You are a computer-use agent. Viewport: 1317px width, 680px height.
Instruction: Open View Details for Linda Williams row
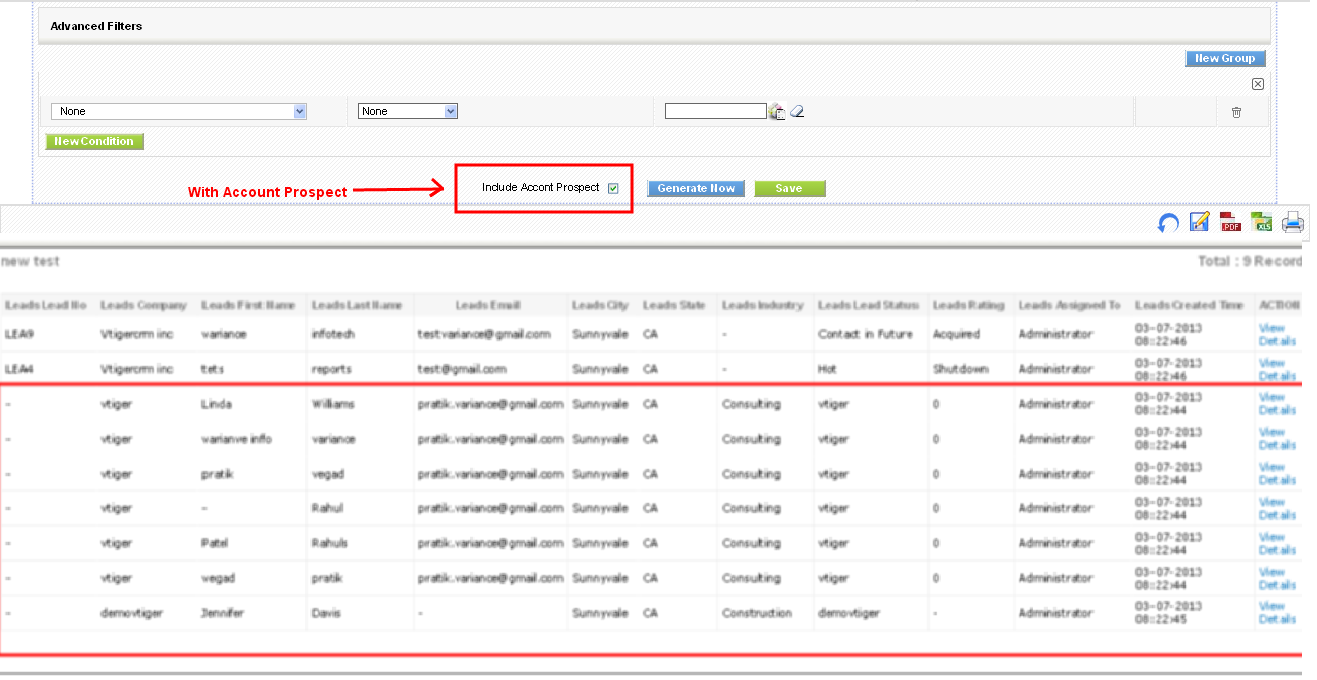pyautogui.click(x=1277, y=404)
